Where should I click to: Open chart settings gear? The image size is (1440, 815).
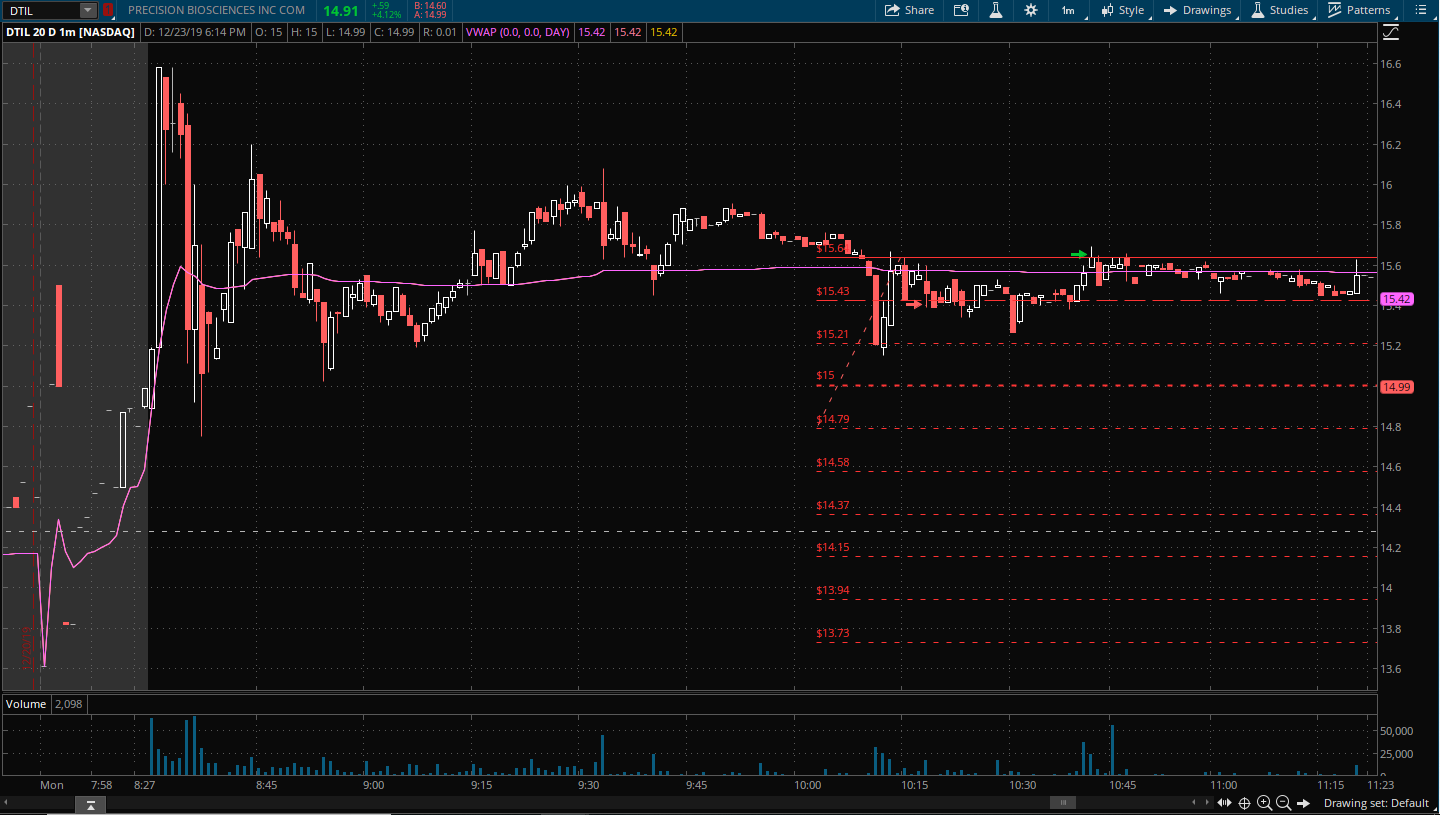click(1031, 10)
